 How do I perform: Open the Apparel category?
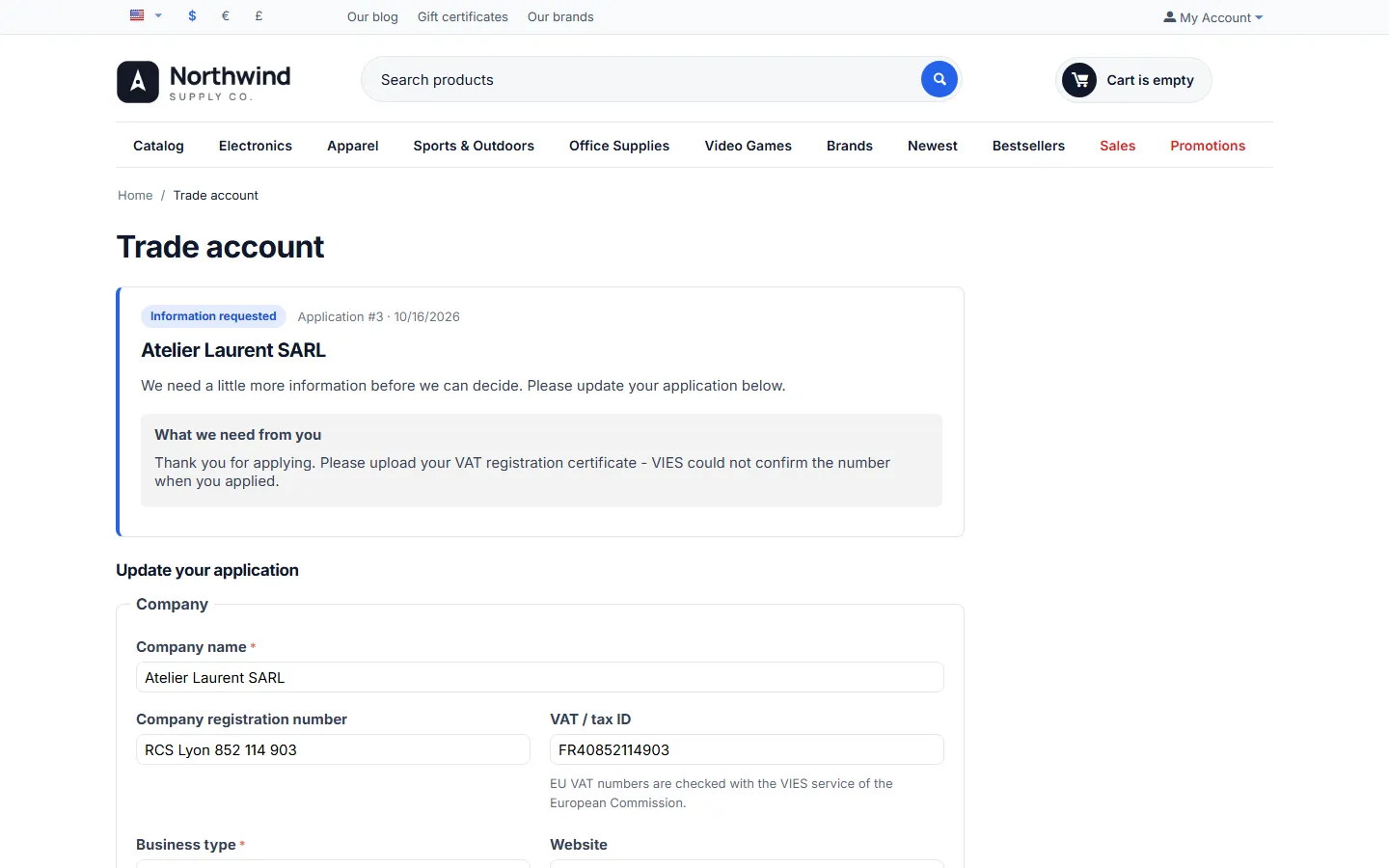(x=353, y=146)
